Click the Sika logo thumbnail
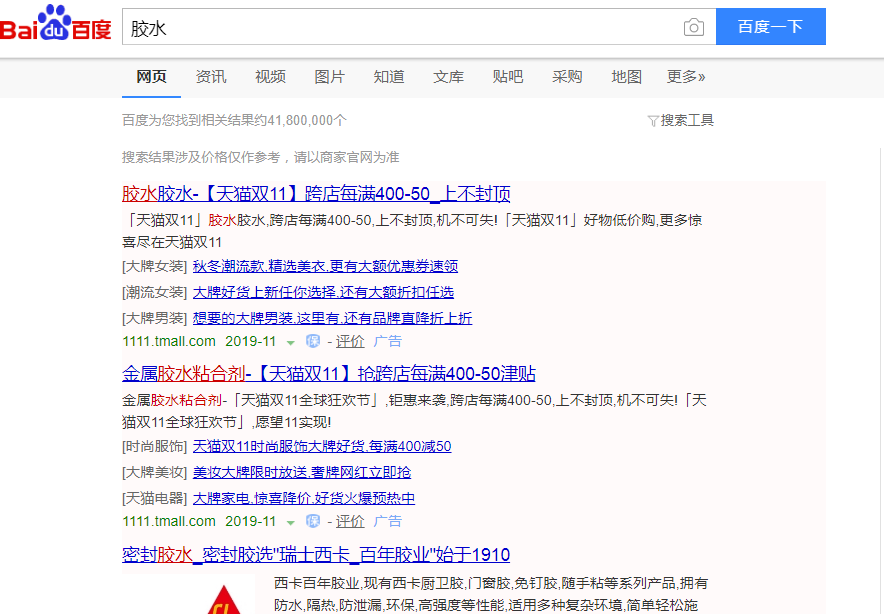The image size is (884, 614). [224, 599]
